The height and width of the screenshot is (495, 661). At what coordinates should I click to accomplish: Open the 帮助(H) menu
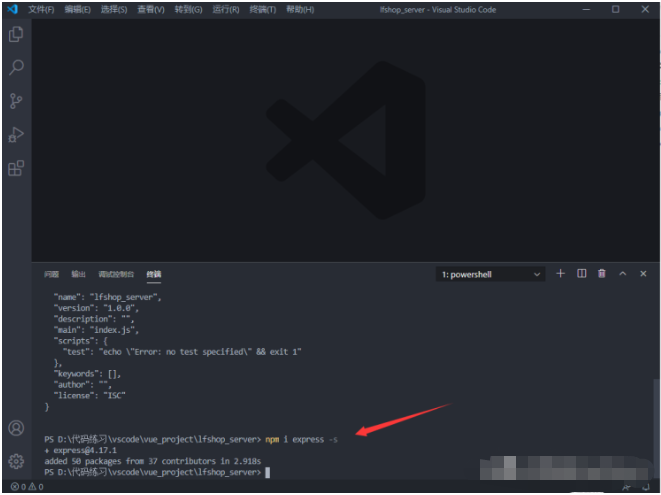(x=300, y=9)
